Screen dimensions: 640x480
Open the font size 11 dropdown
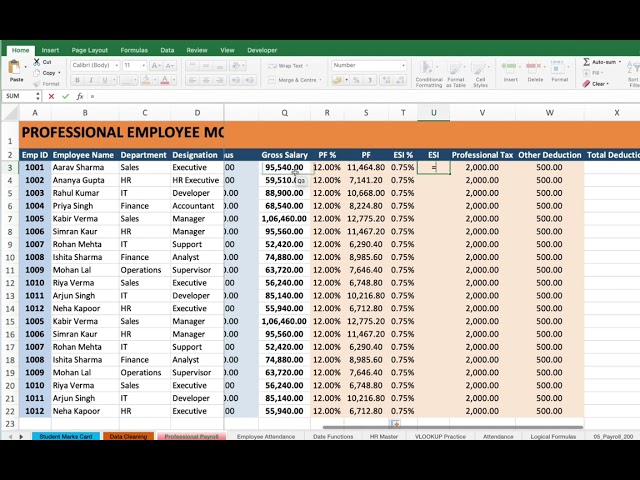pos(143,65)
